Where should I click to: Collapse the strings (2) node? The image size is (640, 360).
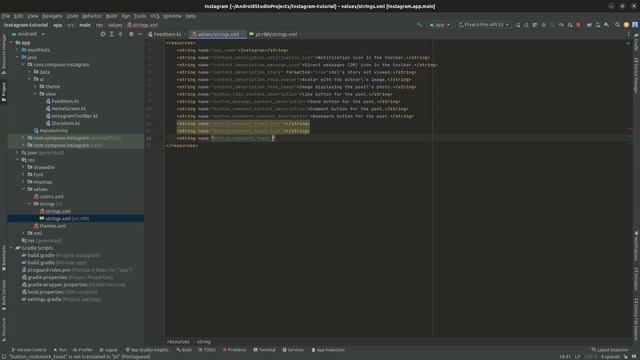click(x=29, y=204)
